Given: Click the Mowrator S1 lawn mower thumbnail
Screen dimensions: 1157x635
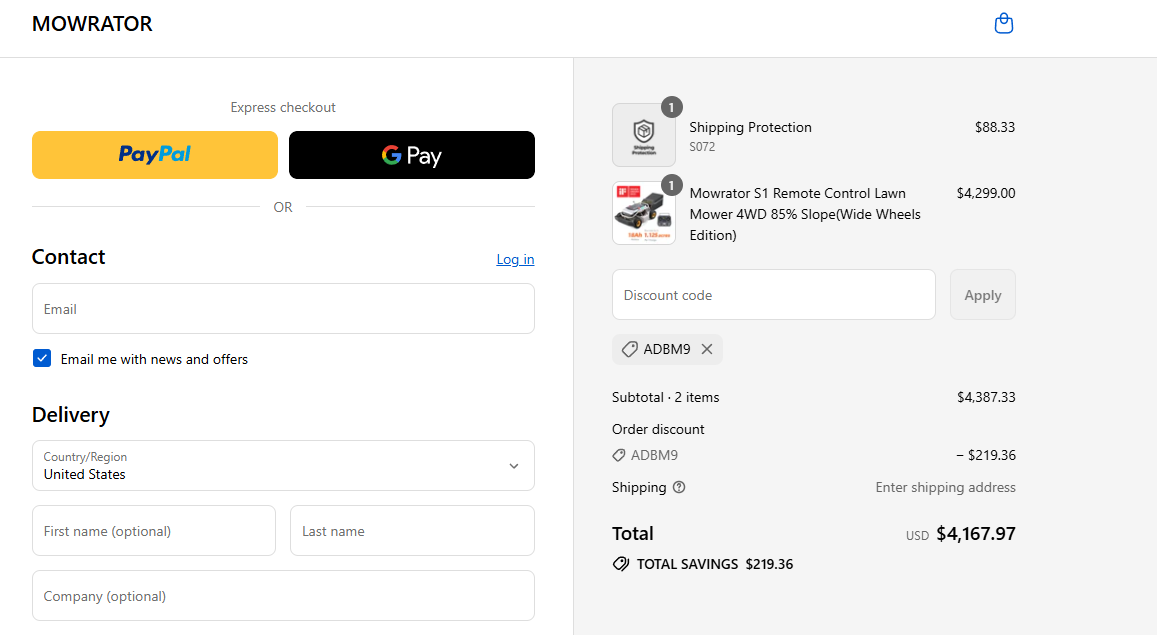Looking at the screenshot, I should pyautogui.click(x=643, y=213).
